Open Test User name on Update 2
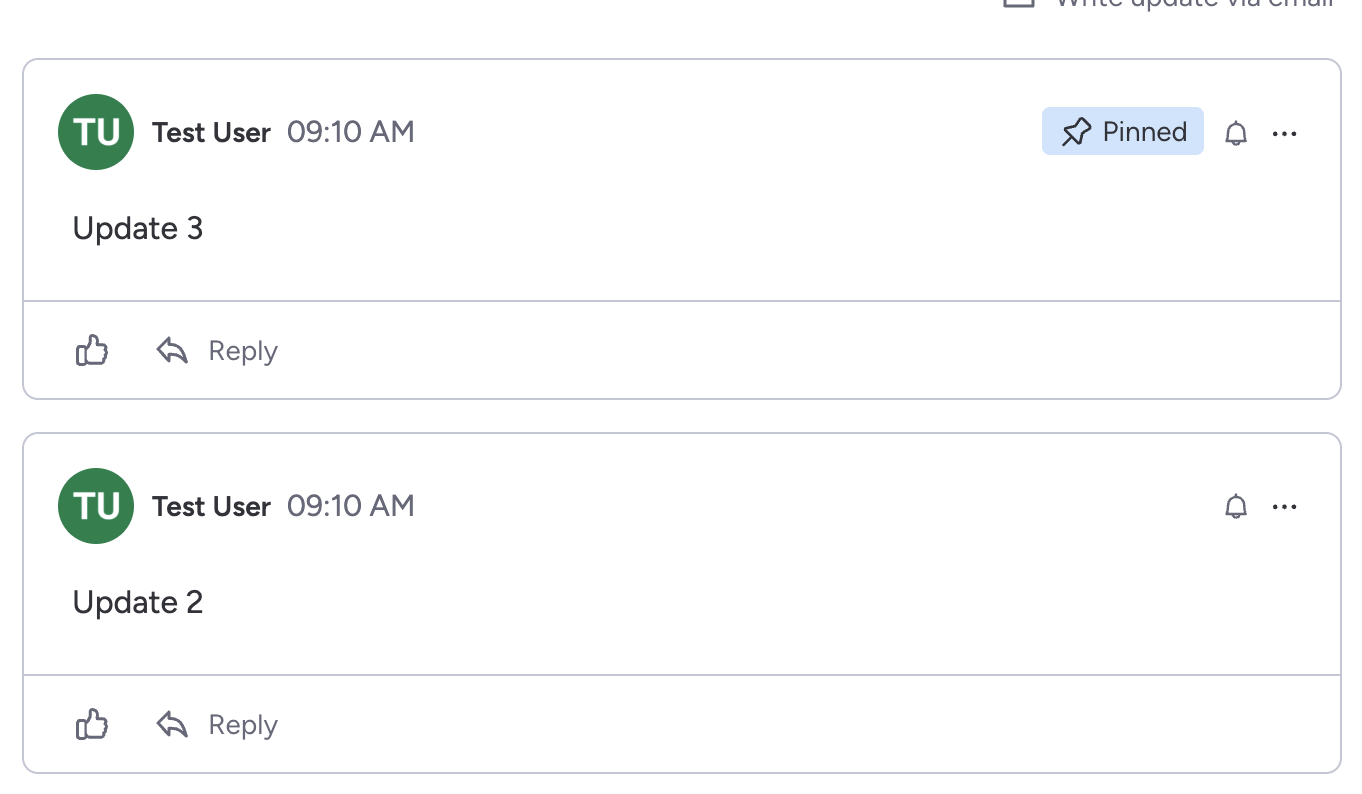This screenshot has width=1362, height=794. pyautogui.click(x=211, y=507)
